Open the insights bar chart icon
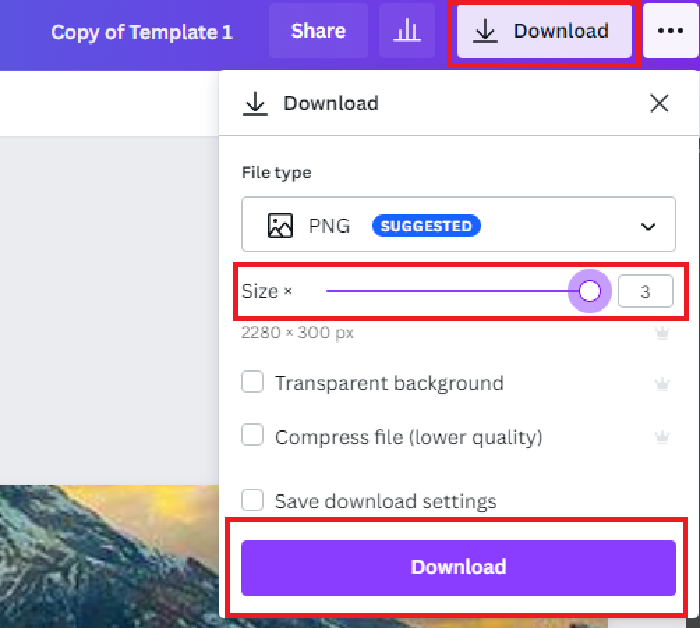This screenshot has height=628, width=700. [407, 31]
